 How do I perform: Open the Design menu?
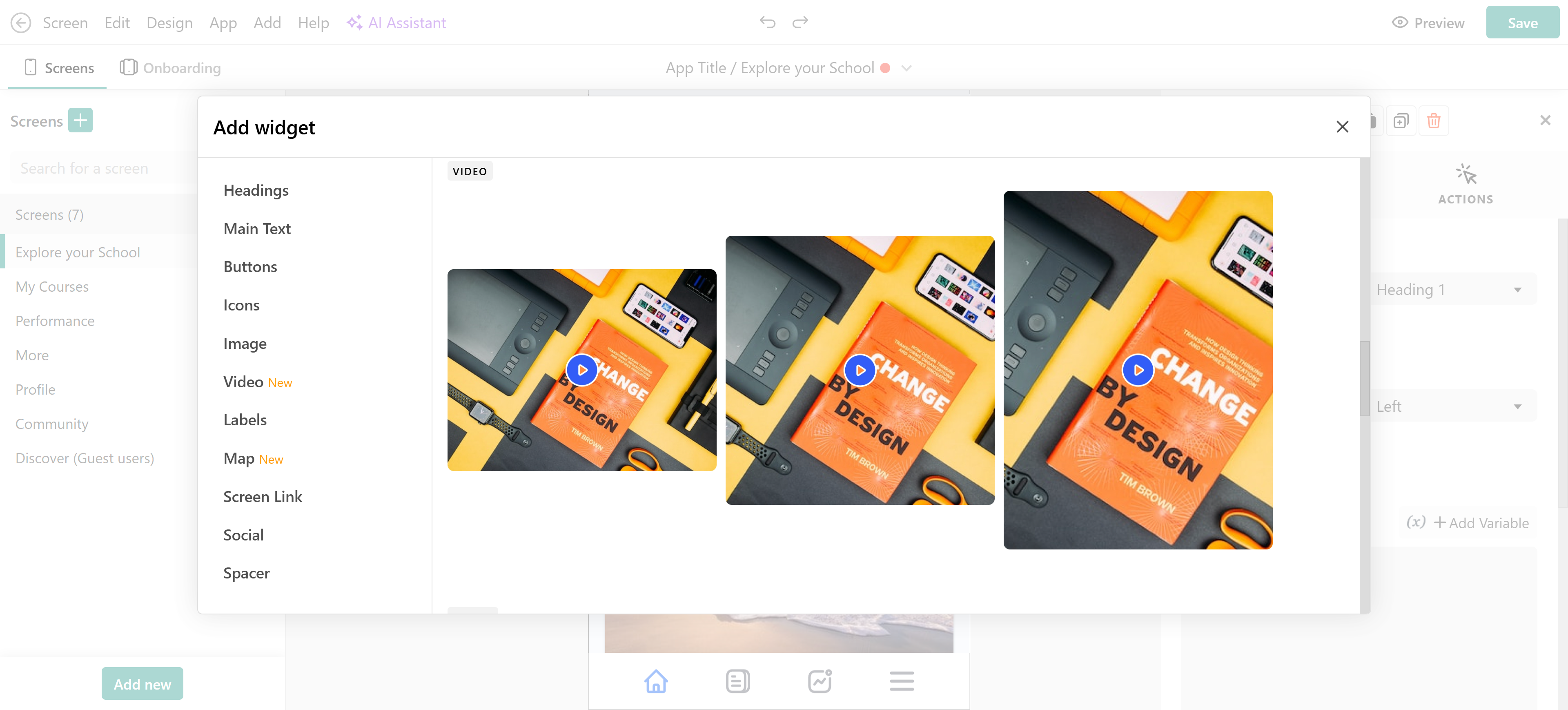pos(169,23)
